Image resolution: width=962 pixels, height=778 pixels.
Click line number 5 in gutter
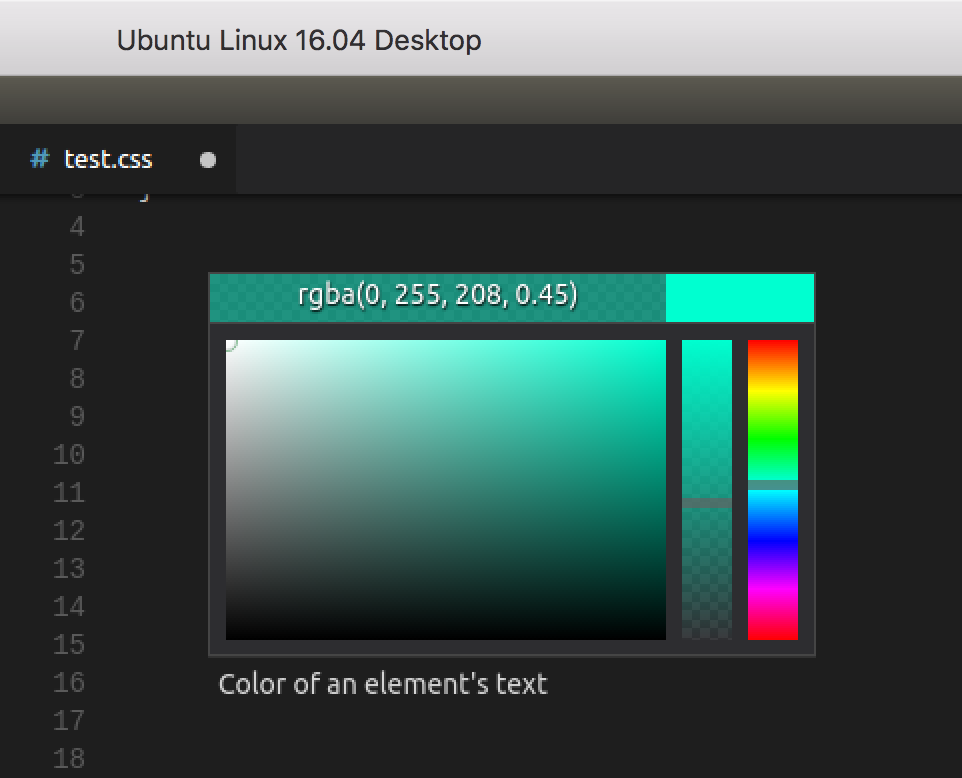77,265
